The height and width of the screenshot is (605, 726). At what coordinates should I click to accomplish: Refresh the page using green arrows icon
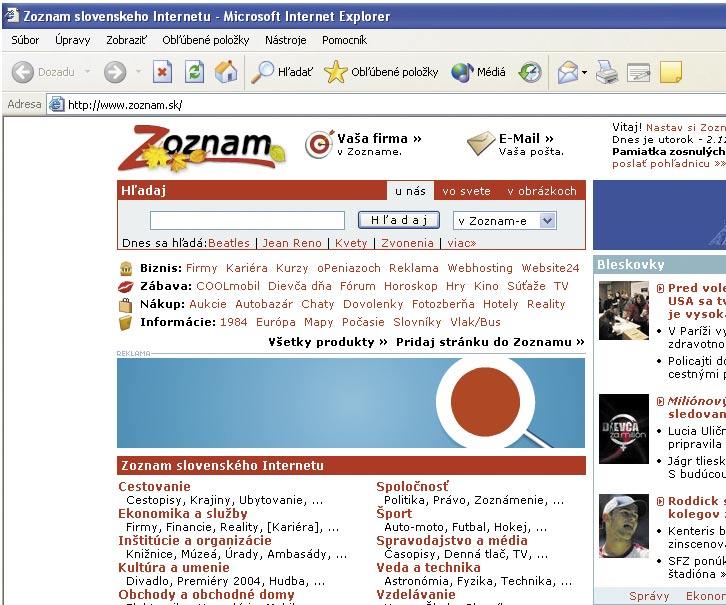(x=194, y=72)
